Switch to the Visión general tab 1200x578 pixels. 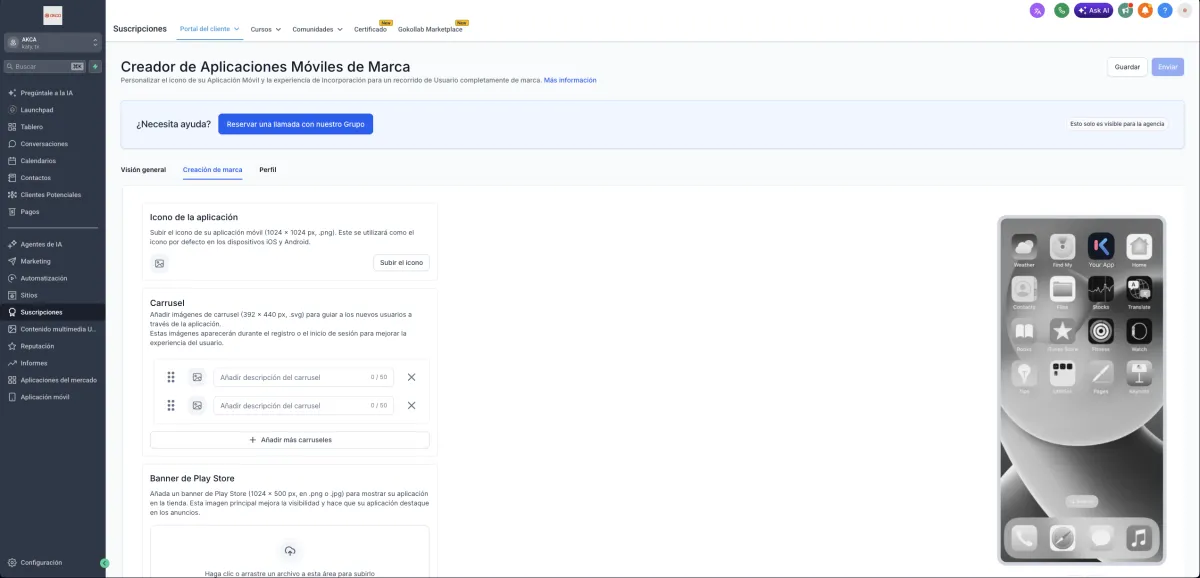(x=143, y=170)
